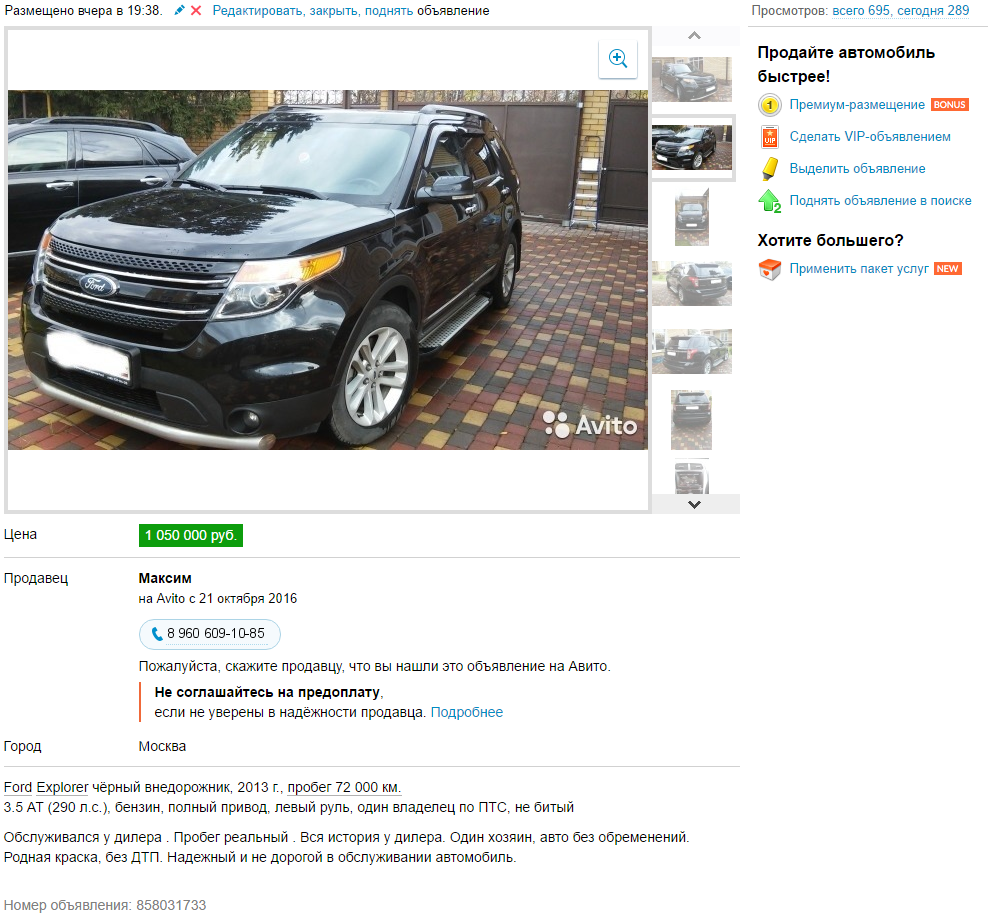990x920 pixels.
Task: Click the red X close listing icon
Action: click(196, 10)
